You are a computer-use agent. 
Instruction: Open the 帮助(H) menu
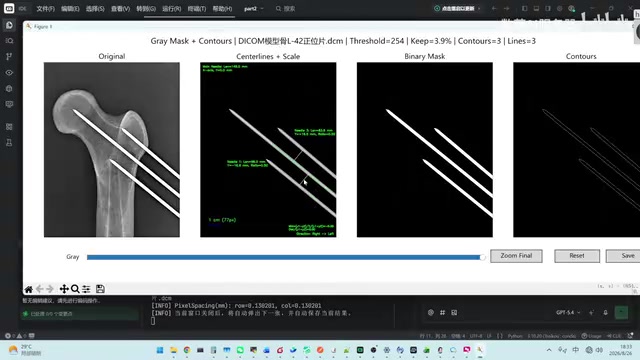[222, 9]
